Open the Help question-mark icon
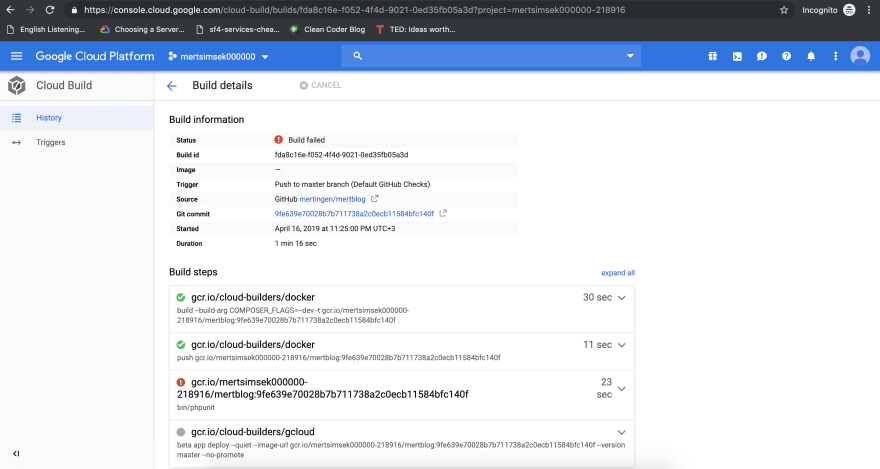This screenshot has width=880, height=469. tap(786, 56)
